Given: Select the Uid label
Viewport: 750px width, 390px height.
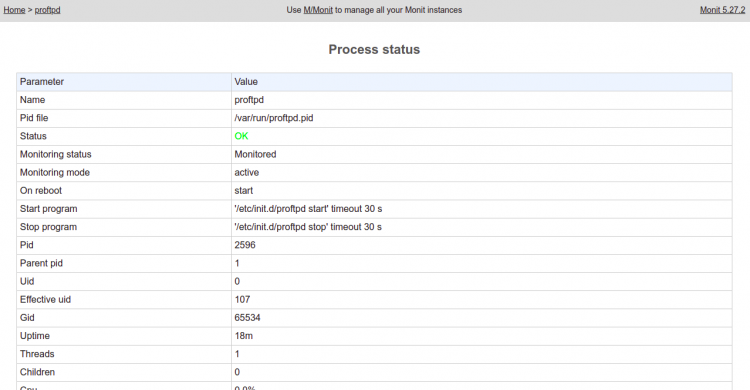Looking at the screenshot, I should (27, 282).
